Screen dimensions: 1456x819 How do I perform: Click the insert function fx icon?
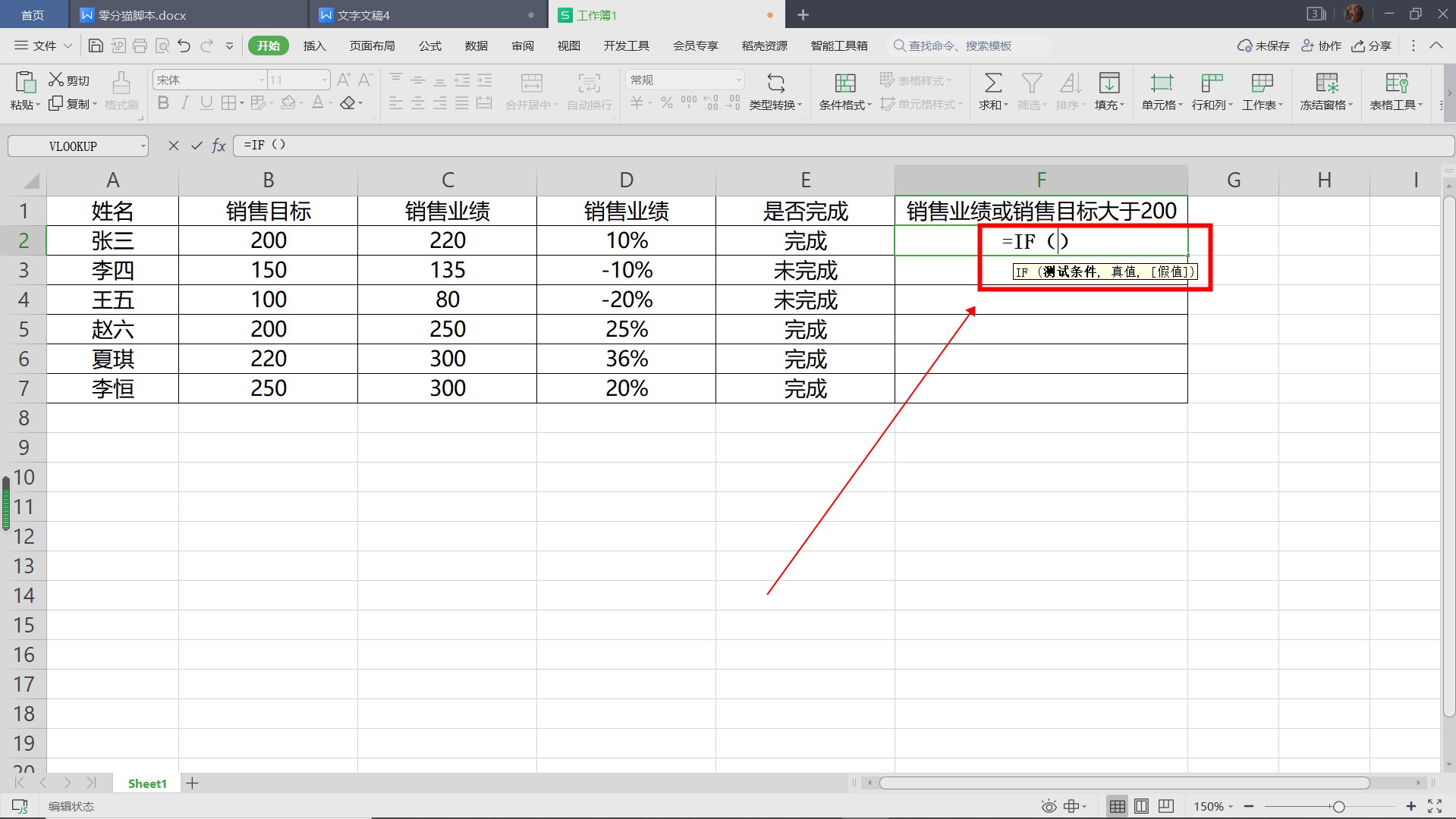point(219,146)
